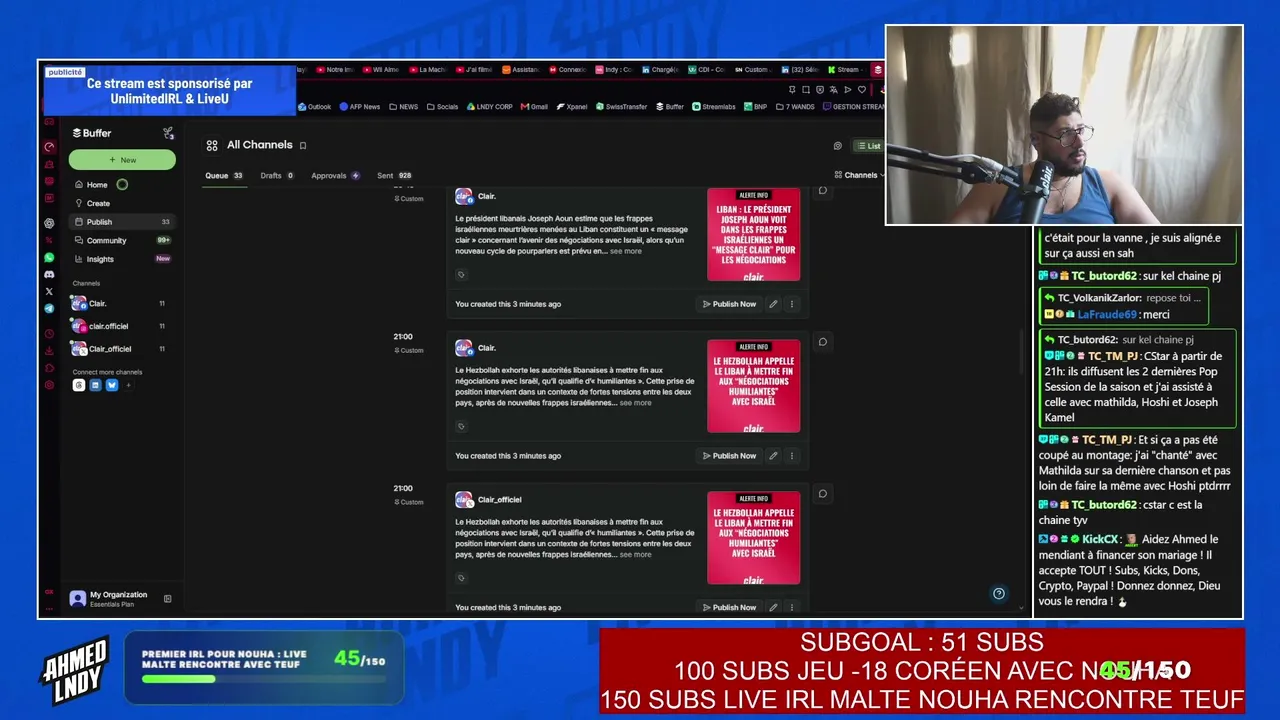This screenshot has height=720, width=1280.
Task: Collapse the sidebar with the panel icon
Action: point(168,599)
